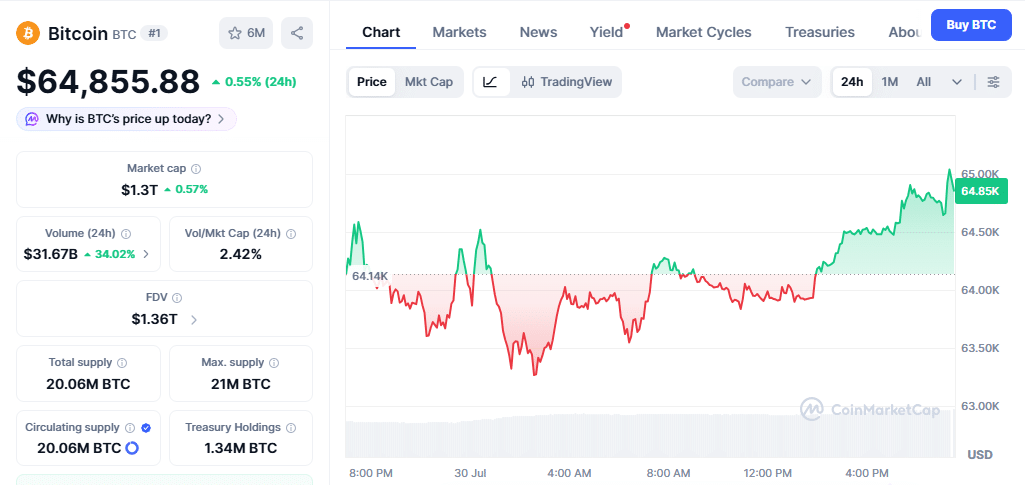
Task: Click the 30 Jul axis label
Action: [469, 473]
